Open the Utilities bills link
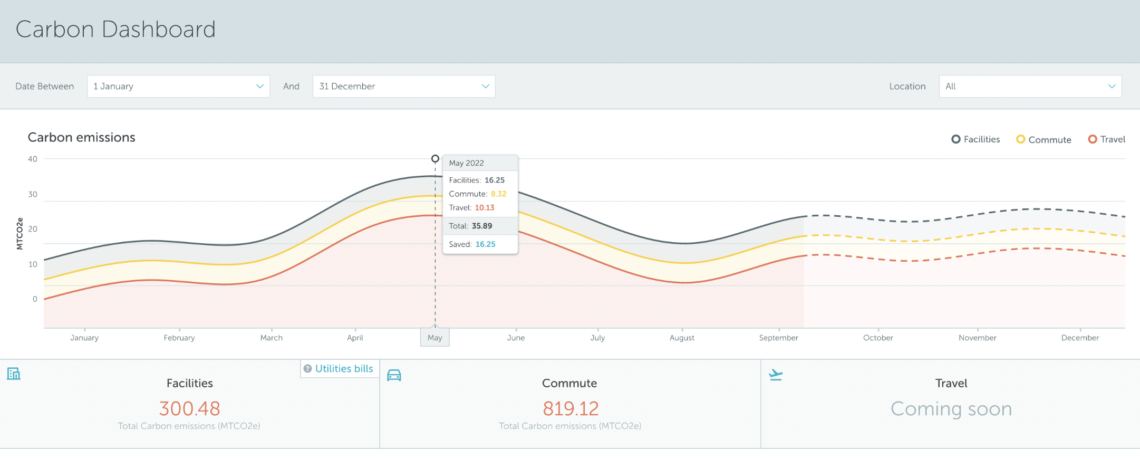The image size is (1140, 458). tap(344, 369)
